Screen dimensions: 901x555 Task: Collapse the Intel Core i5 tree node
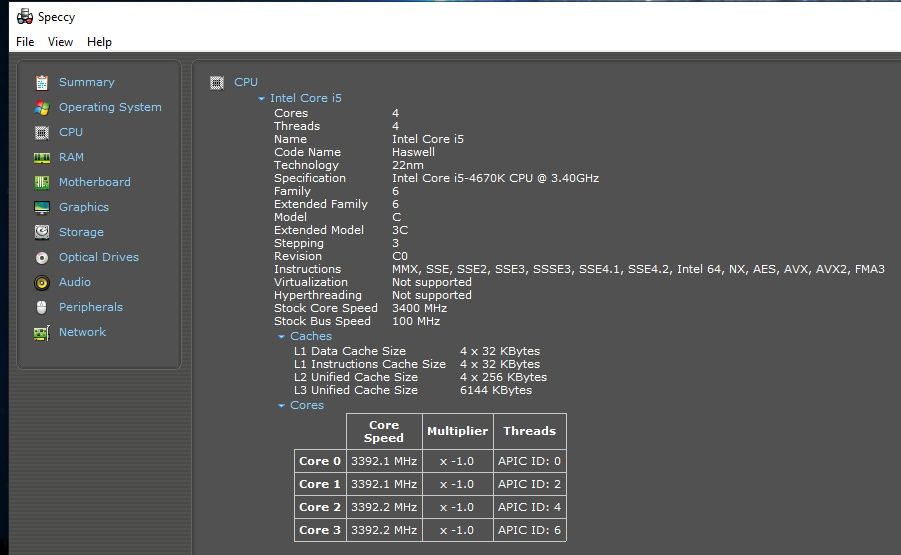[x=261, y=99]
